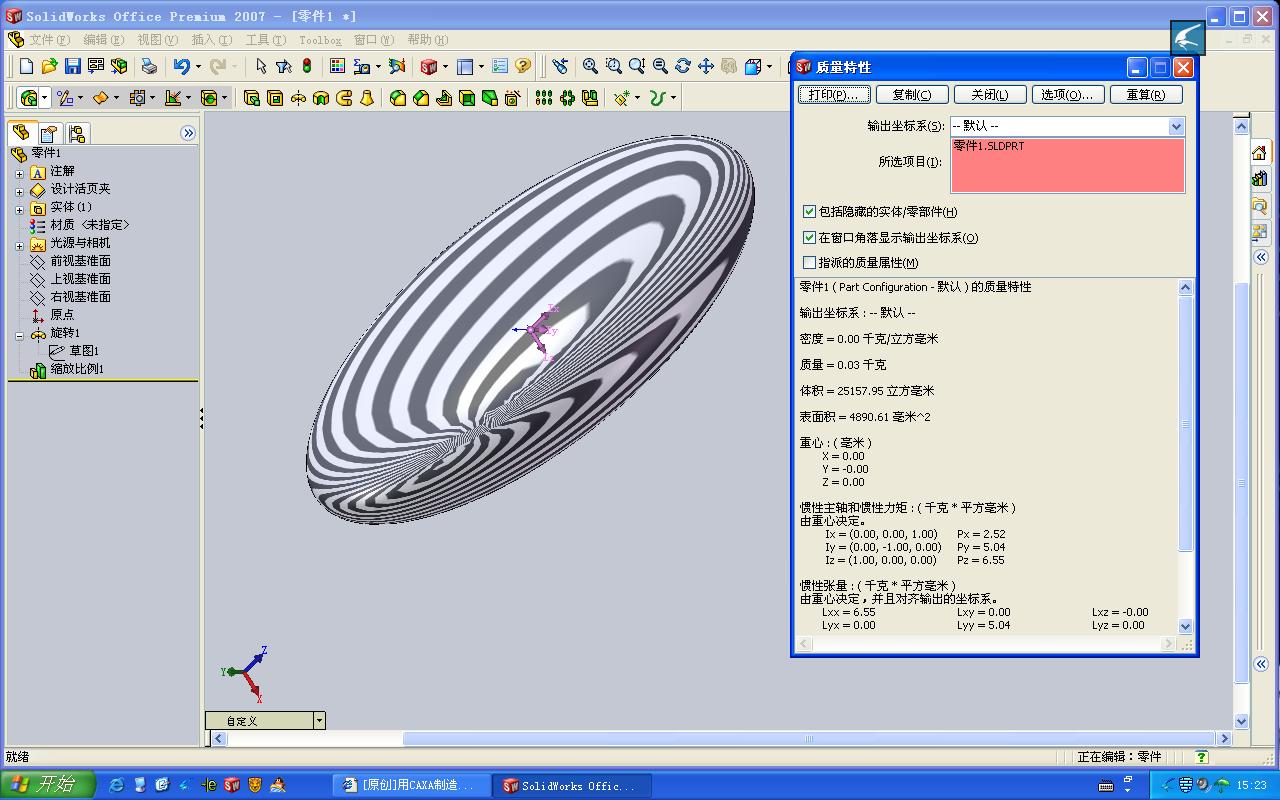Viewport: 1280px width, 800px height.
Task: Click the Extruded Boss toolbar icon
Action: (x=251, y=97)
